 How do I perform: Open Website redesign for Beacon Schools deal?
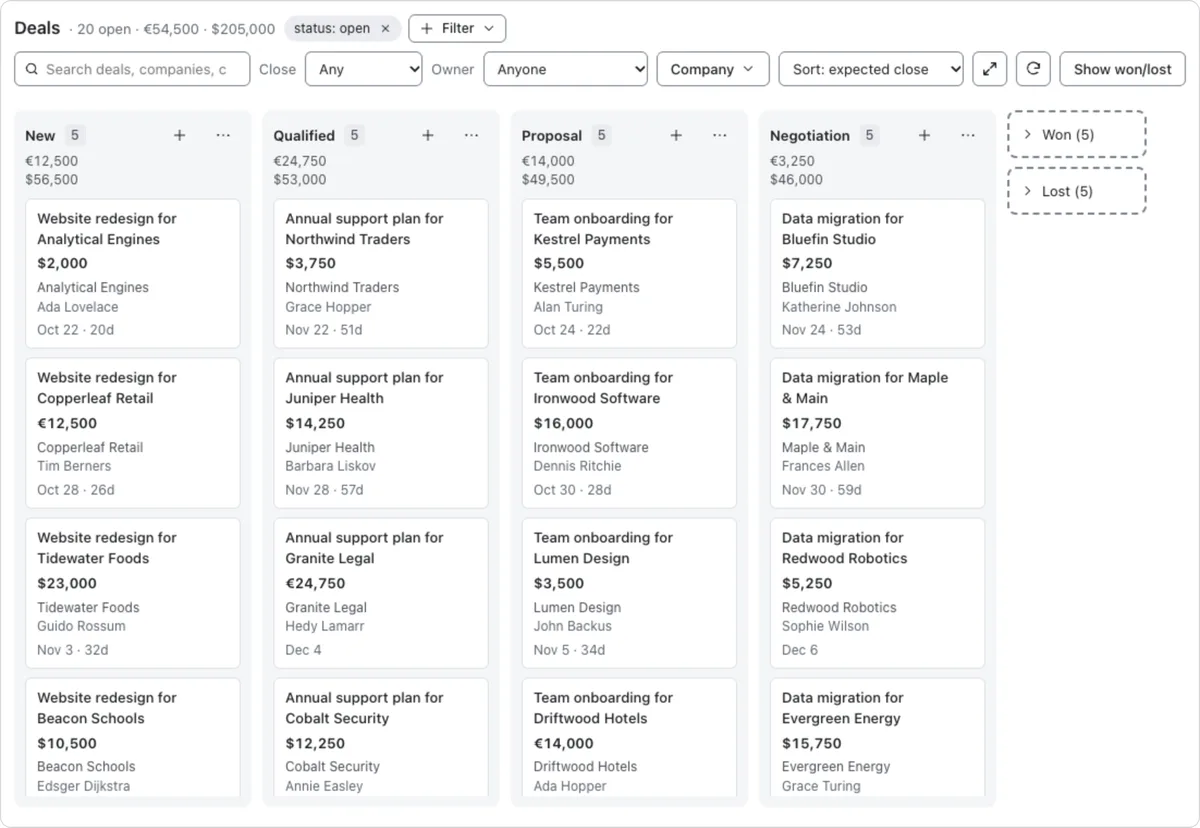click(133, 738)
